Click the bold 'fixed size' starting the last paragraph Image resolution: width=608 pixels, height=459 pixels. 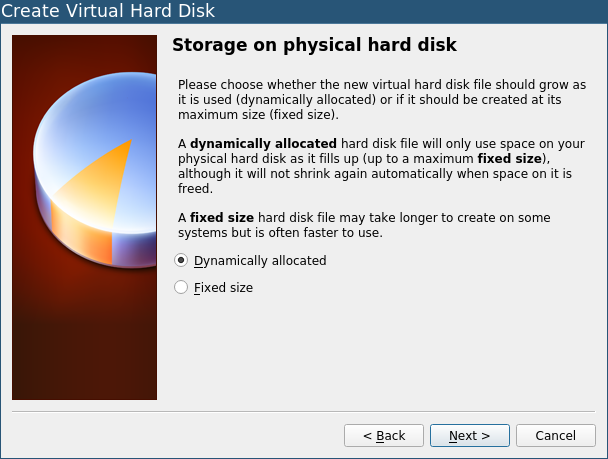(x=222, y=217)
